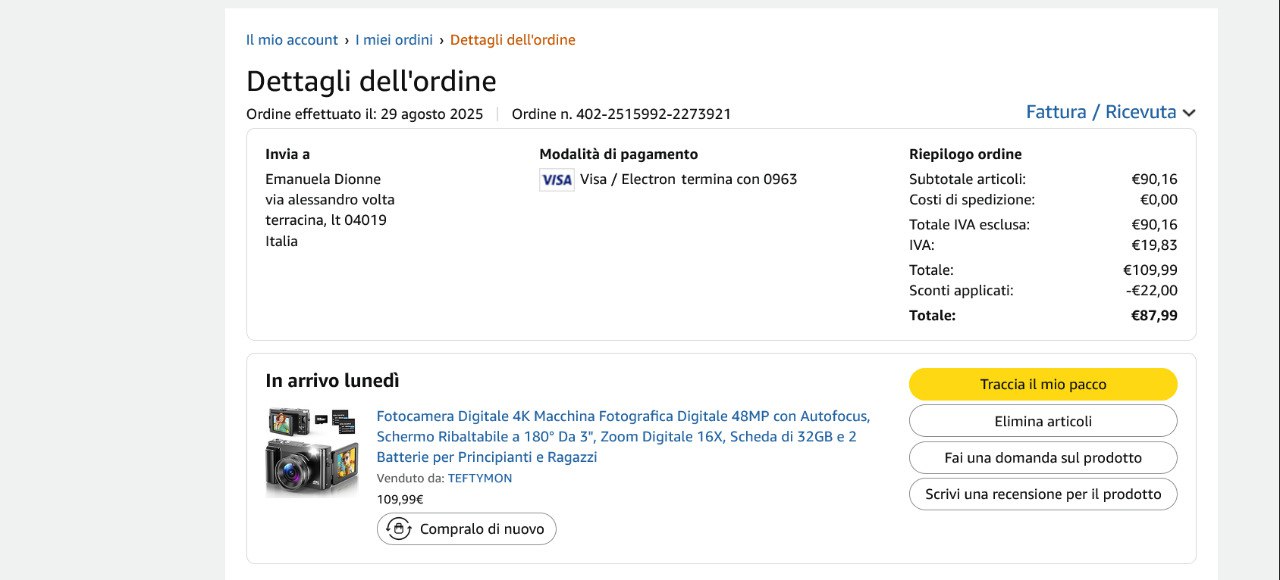Click the final total amount €87,99
This screenshot has height=580, width=1280.
(x=1154, y=315)
